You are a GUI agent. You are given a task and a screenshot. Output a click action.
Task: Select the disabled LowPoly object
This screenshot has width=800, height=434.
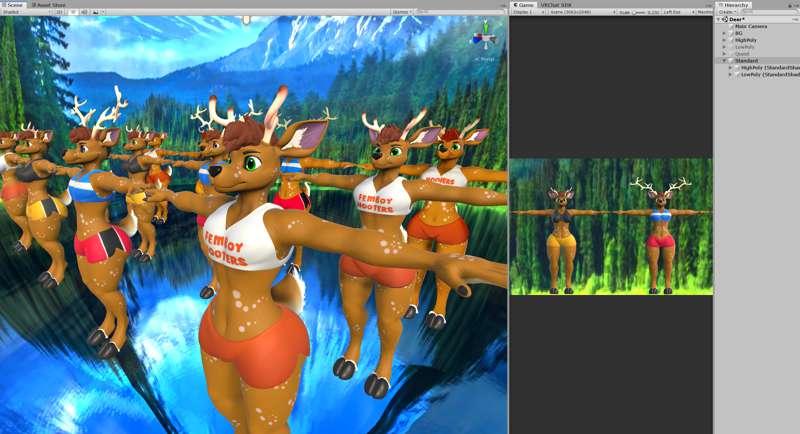pos(744,47)
